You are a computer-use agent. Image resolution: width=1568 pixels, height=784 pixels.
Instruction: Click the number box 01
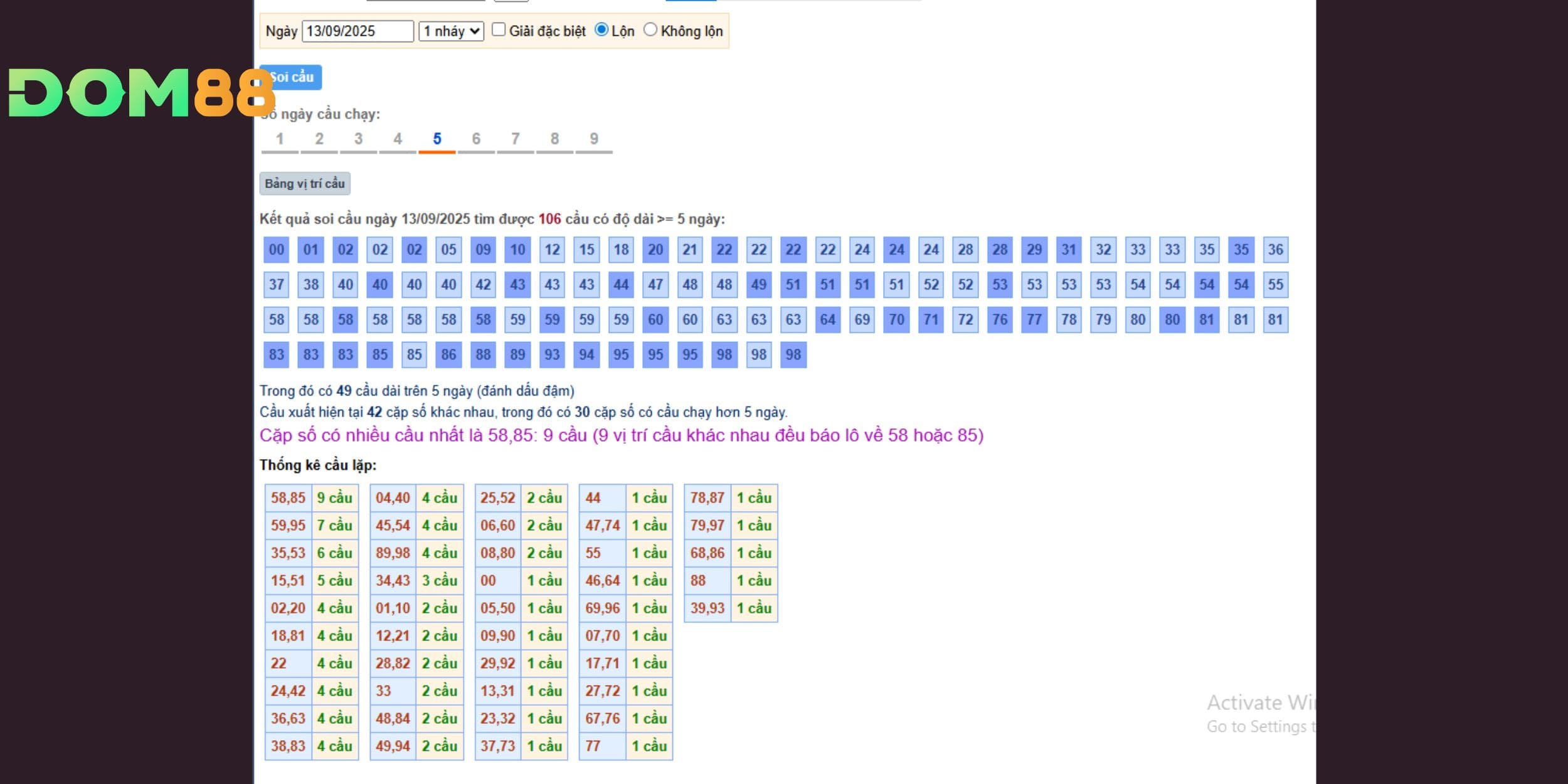point(311,250)
